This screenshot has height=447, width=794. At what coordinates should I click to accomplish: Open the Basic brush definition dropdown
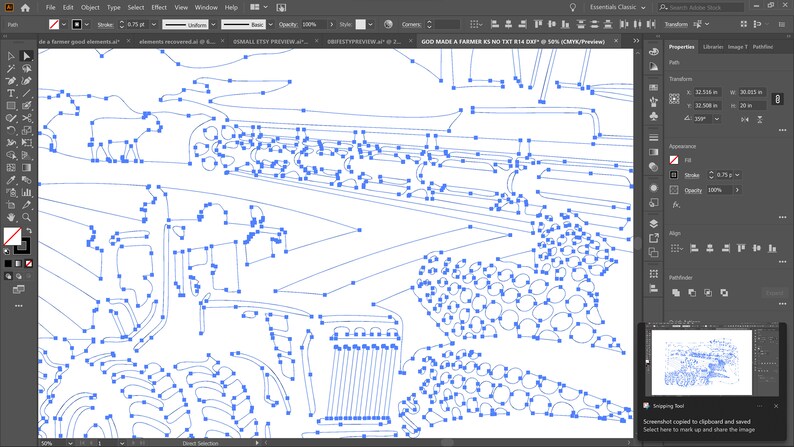pyautogui.click(x=270, y=24)
